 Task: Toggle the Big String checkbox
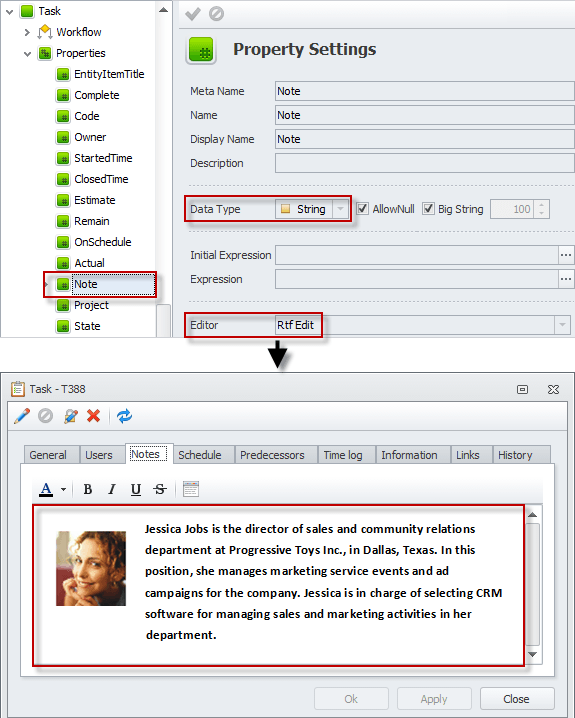[x=428, y=209]
